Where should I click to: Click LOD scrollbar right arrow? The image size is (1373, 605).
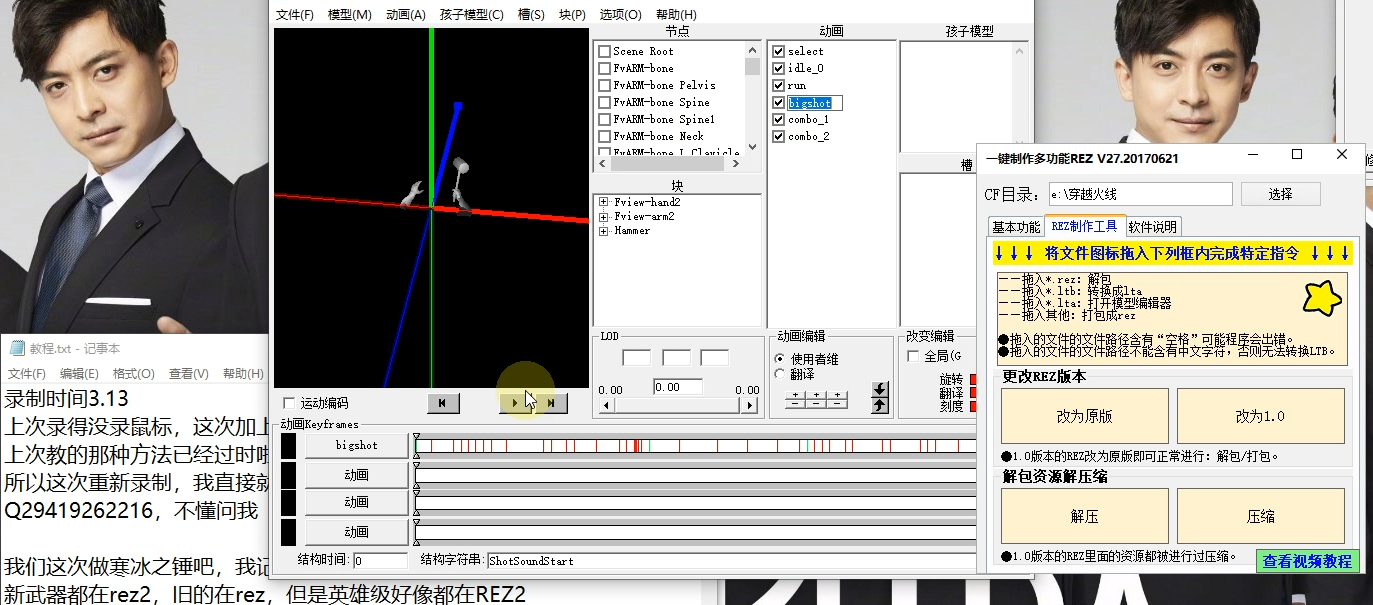pyautogui.click(x=749, y=406)
